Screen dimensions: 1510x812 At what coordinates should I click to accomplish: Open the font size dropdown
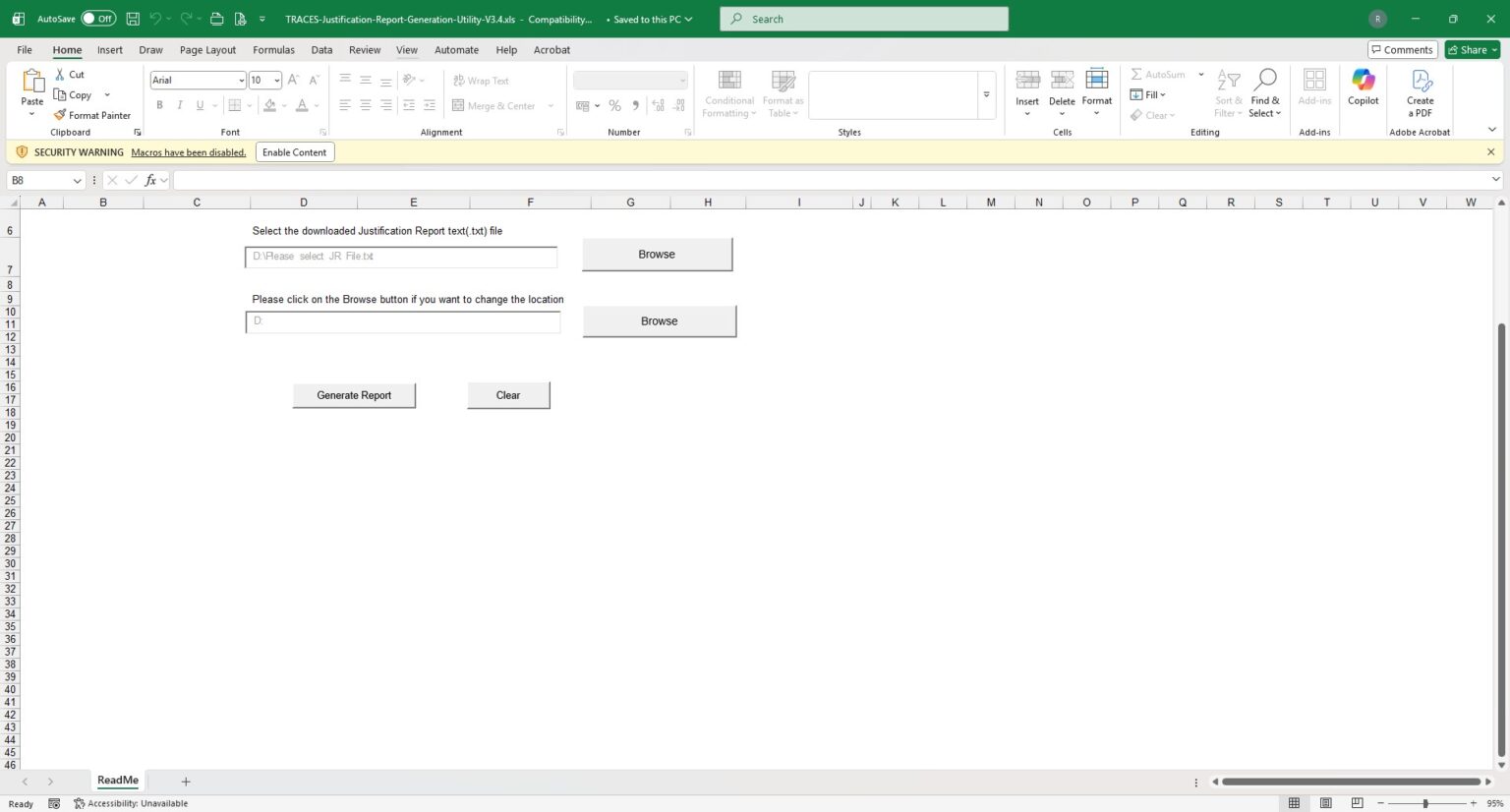pyautogui.click(x=276, y=80)
